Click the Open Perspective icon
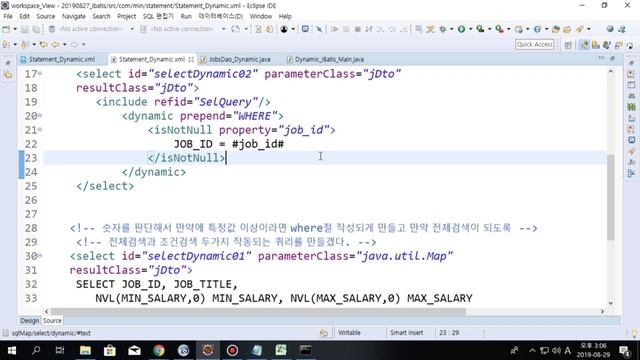640x360 pixels. pos(568,44)
